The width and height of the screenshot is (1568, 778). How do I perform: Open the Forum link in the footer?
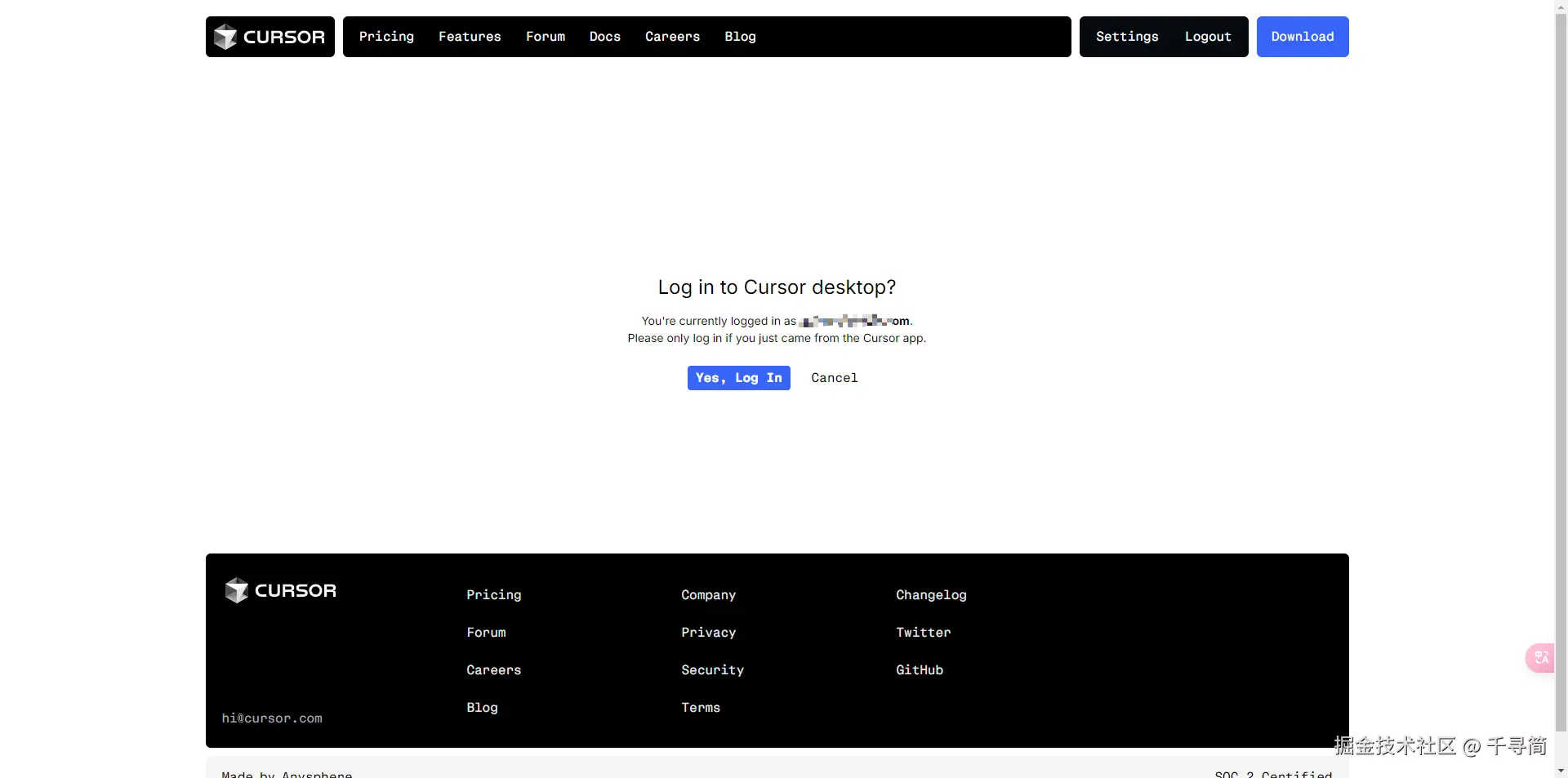click(x=486, y=633)
